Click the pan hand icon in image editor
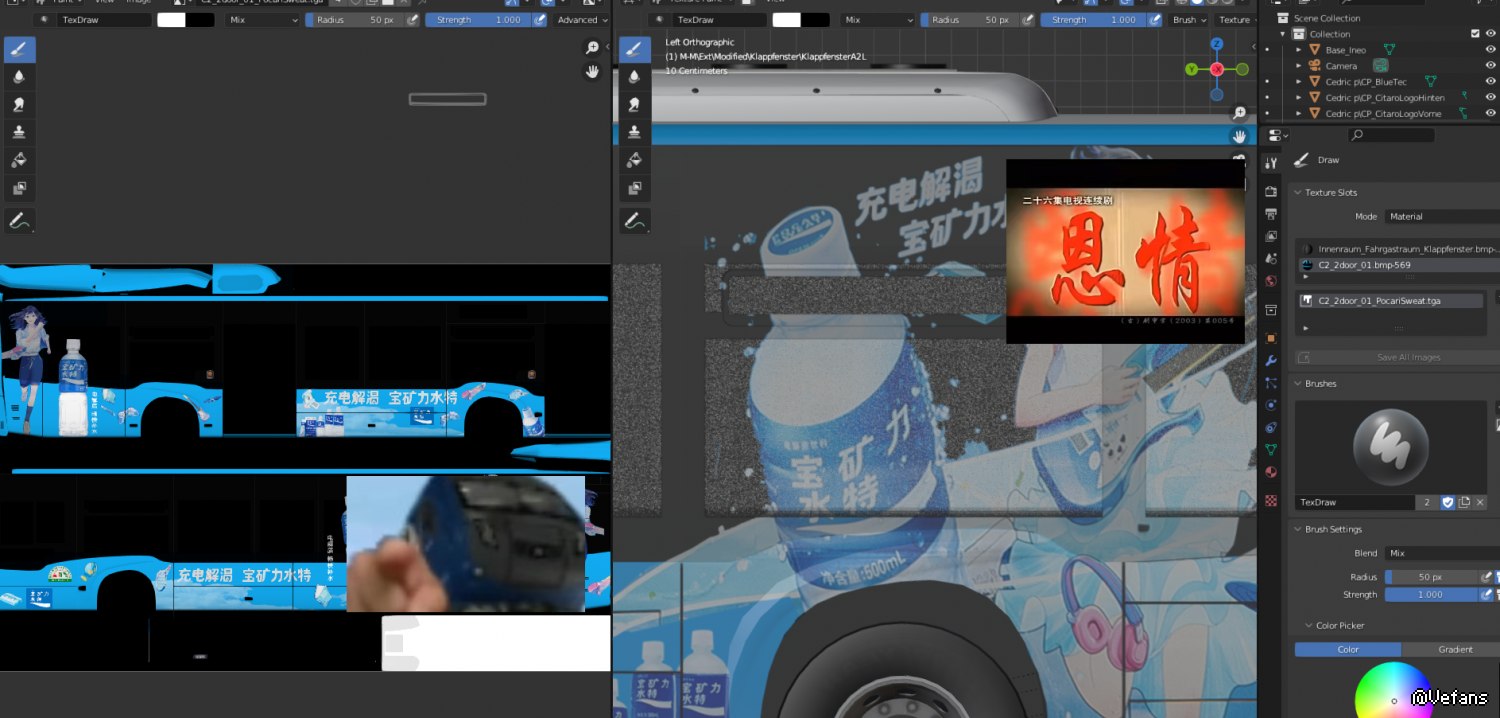This screenshot has height=718, width=1500. point(592,71)
